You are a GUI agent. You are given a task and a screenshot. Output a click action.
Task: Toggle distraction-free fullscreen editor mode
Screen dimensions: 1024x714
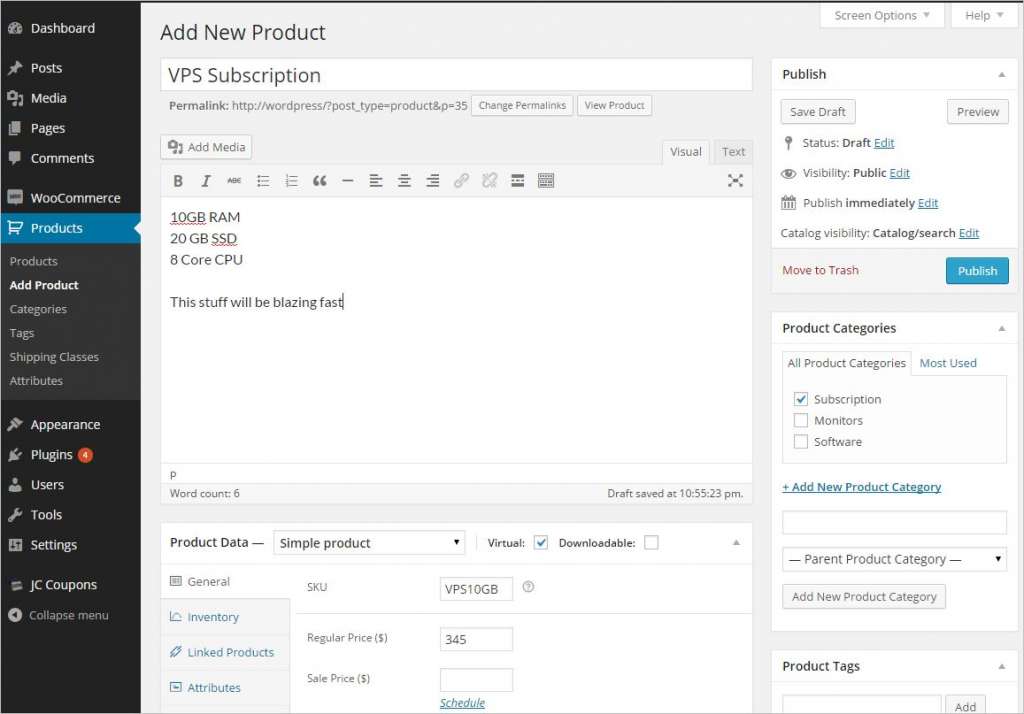pyautogui.click(x=735, y=181)
